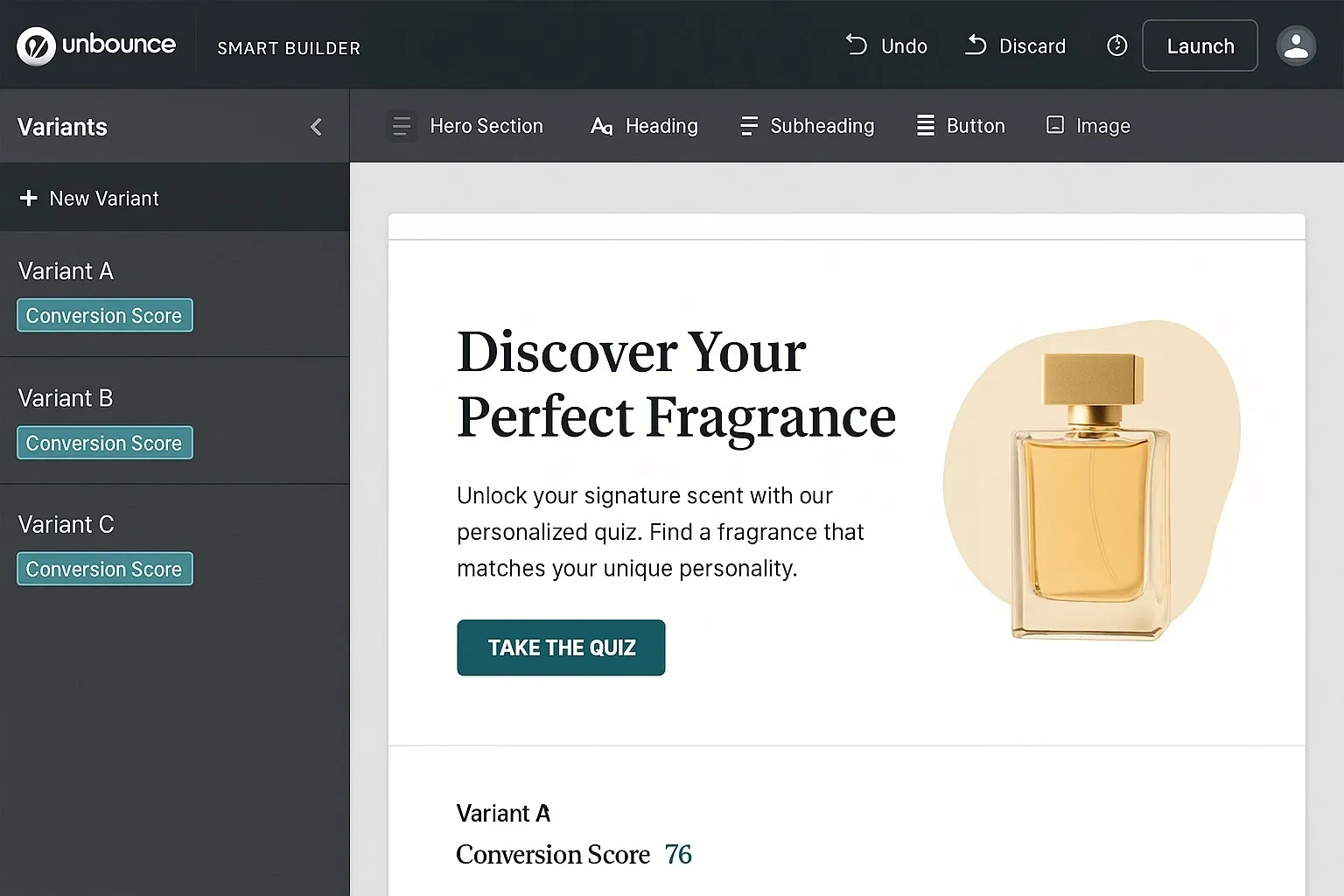1344x896 pixels.
Task: Expand Variant C details
Action: tap(66, 524)
